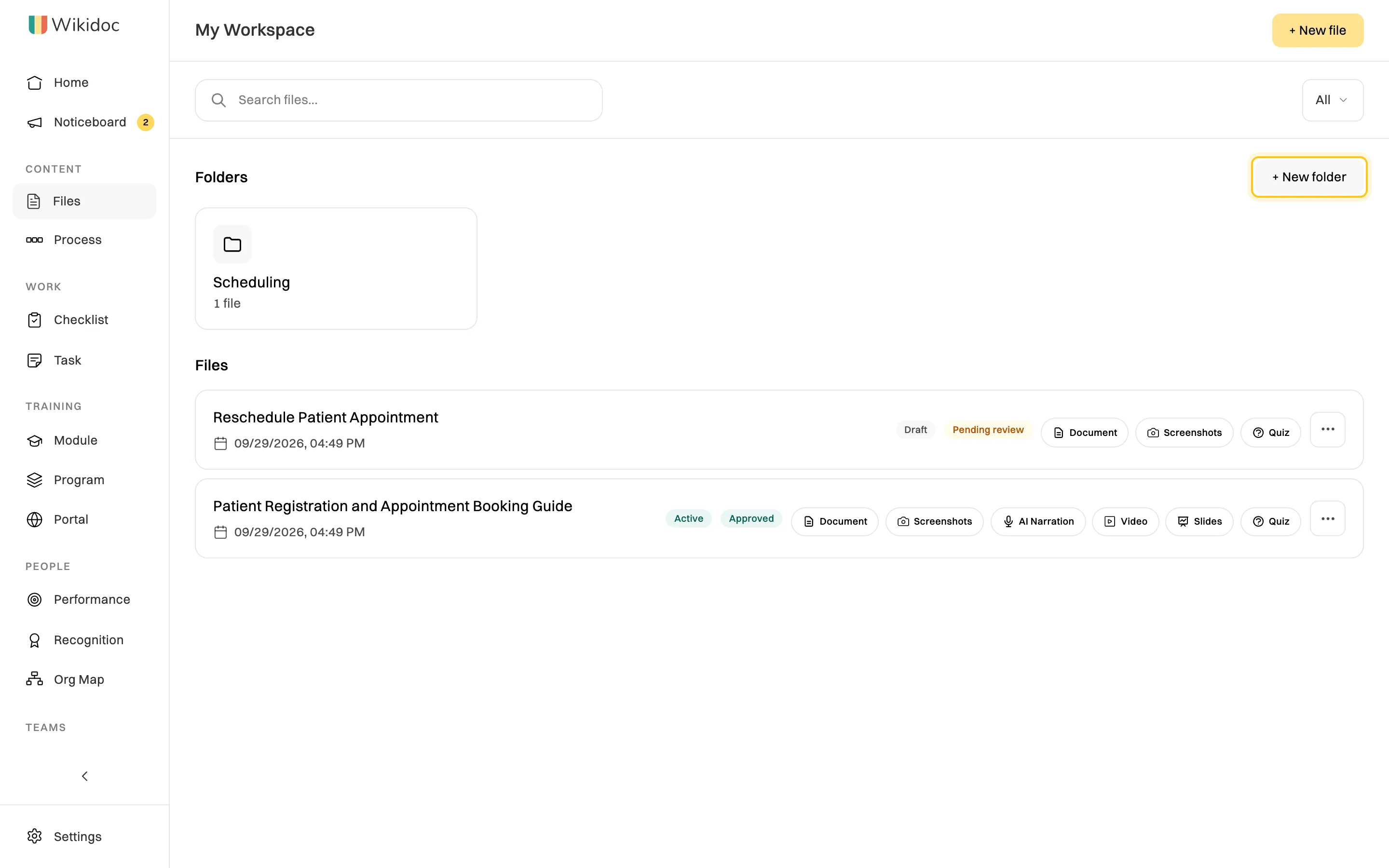Image resolution: width=1389 pixels, height=868 pixels.
Task: Click the Pending review status tag
Action: coord(988,429)
